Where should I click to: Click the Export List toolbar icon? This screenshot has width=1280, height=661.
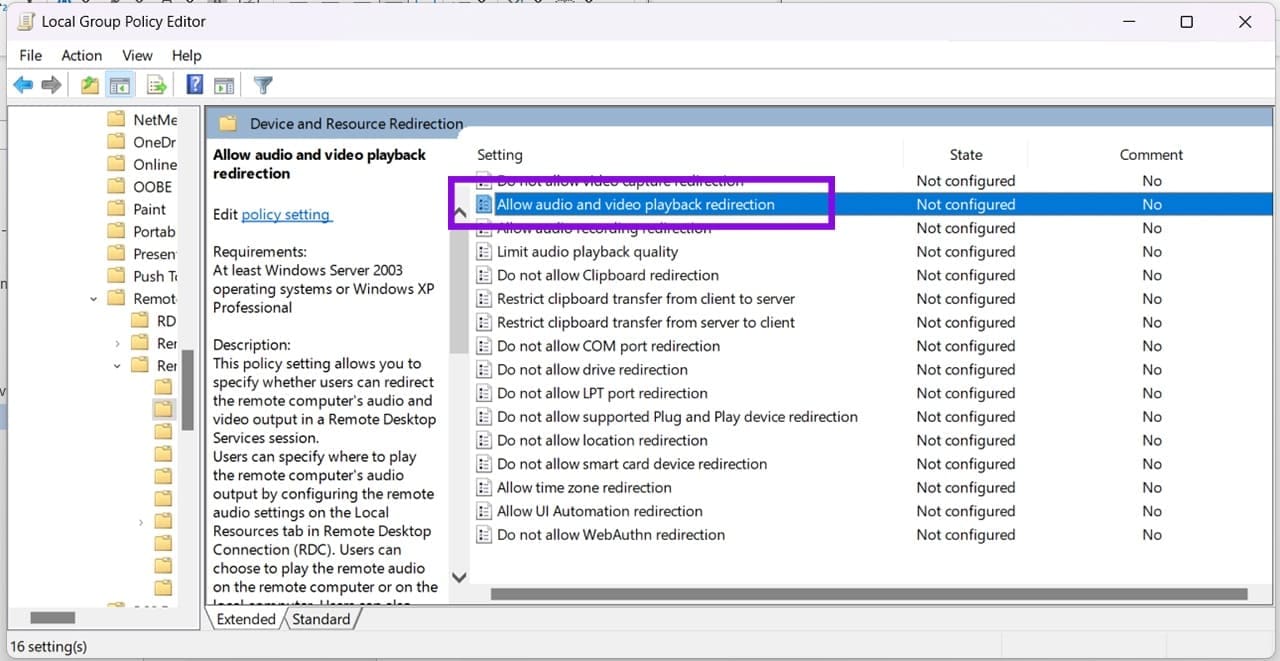click(x=156, y=85)
